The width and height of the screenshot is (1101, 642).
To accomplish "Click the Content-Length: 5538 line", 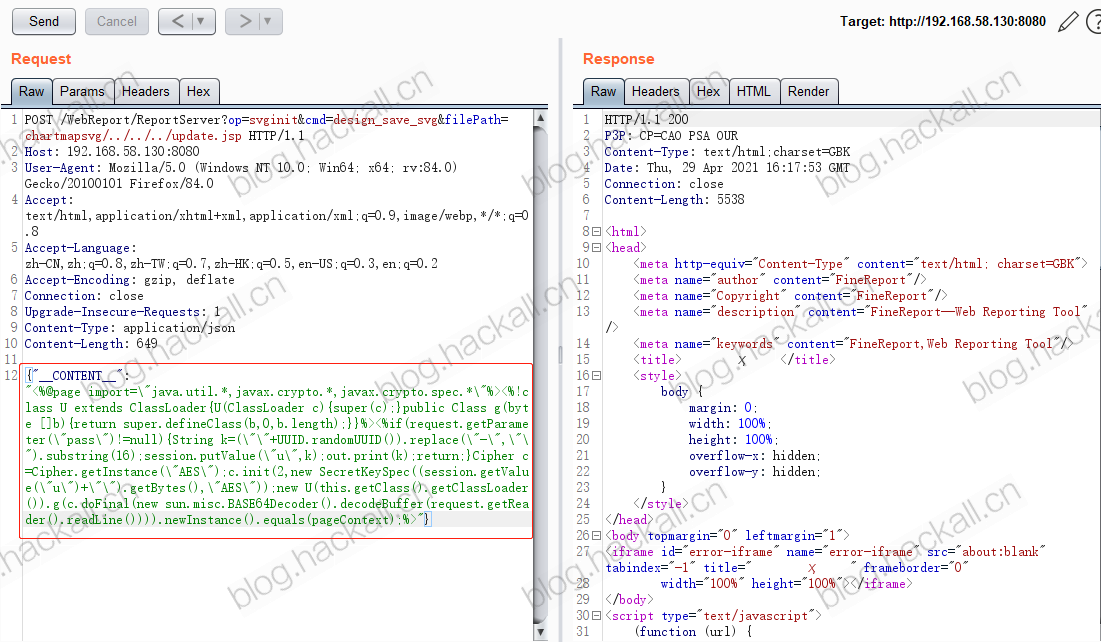I will tap(674, 200).
